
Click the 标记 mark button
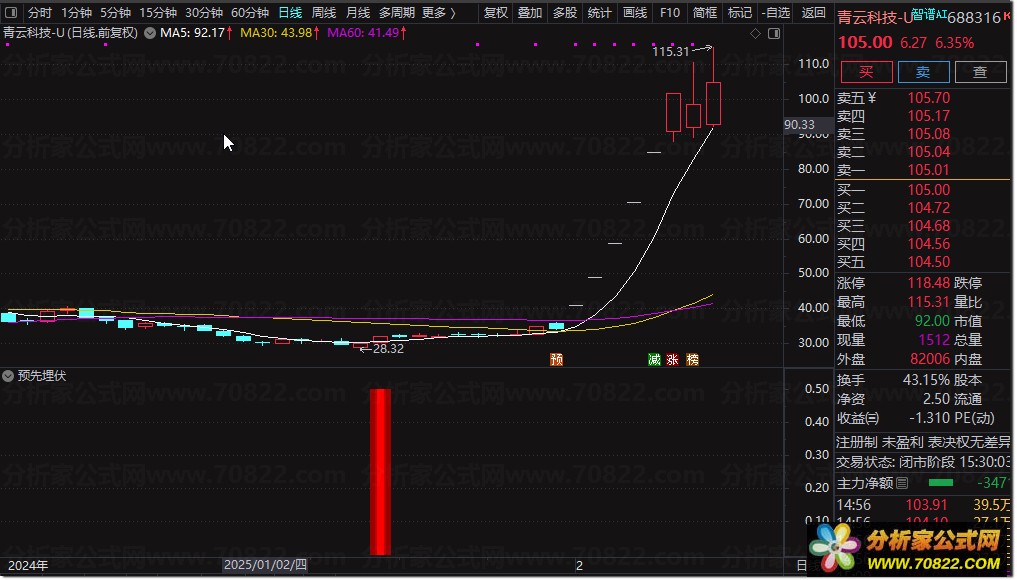pyautogui.click(x=739, y=12)
